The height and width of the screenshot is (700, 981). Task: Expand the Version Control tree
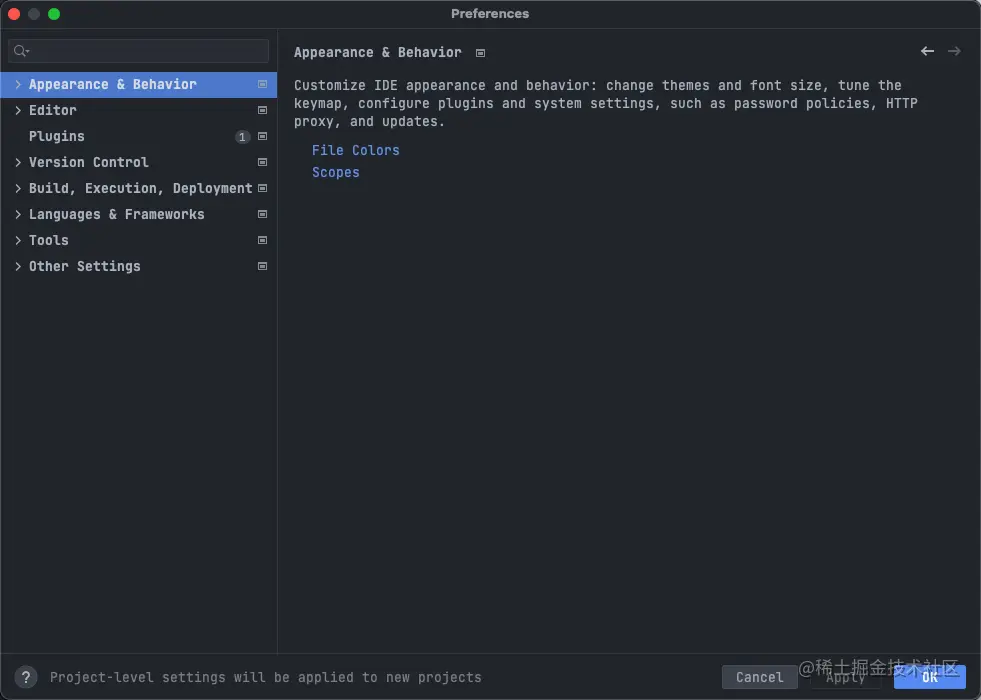click(x=17, y=162)
